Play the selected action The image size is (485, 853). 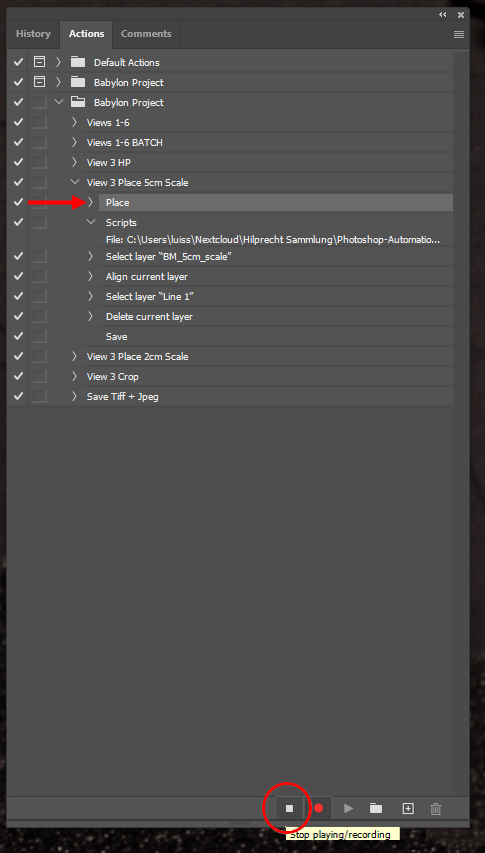click(349, 808)
